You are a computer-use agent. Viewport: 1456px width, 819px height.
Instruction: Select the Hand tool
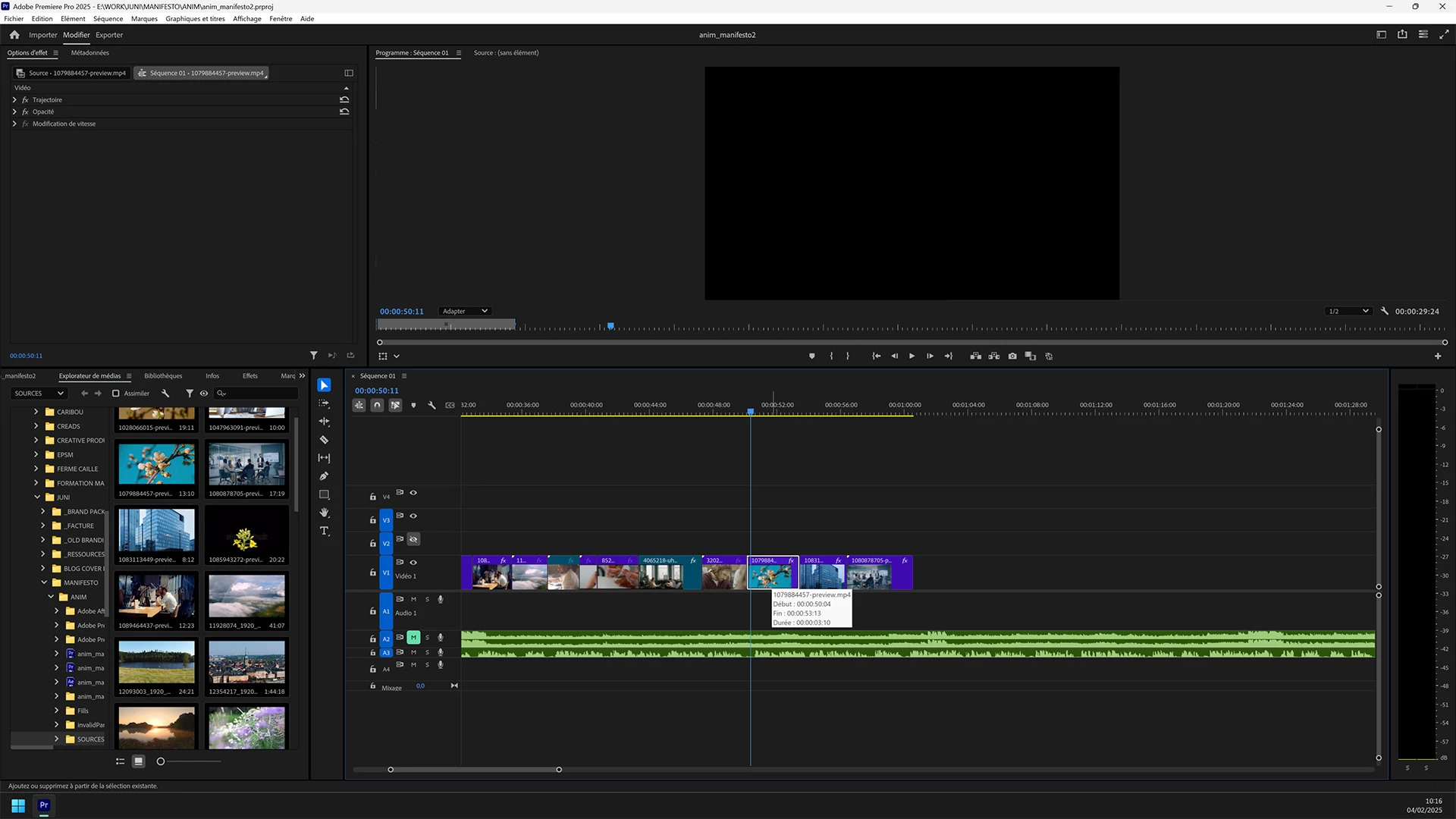[x=324, y=513]
